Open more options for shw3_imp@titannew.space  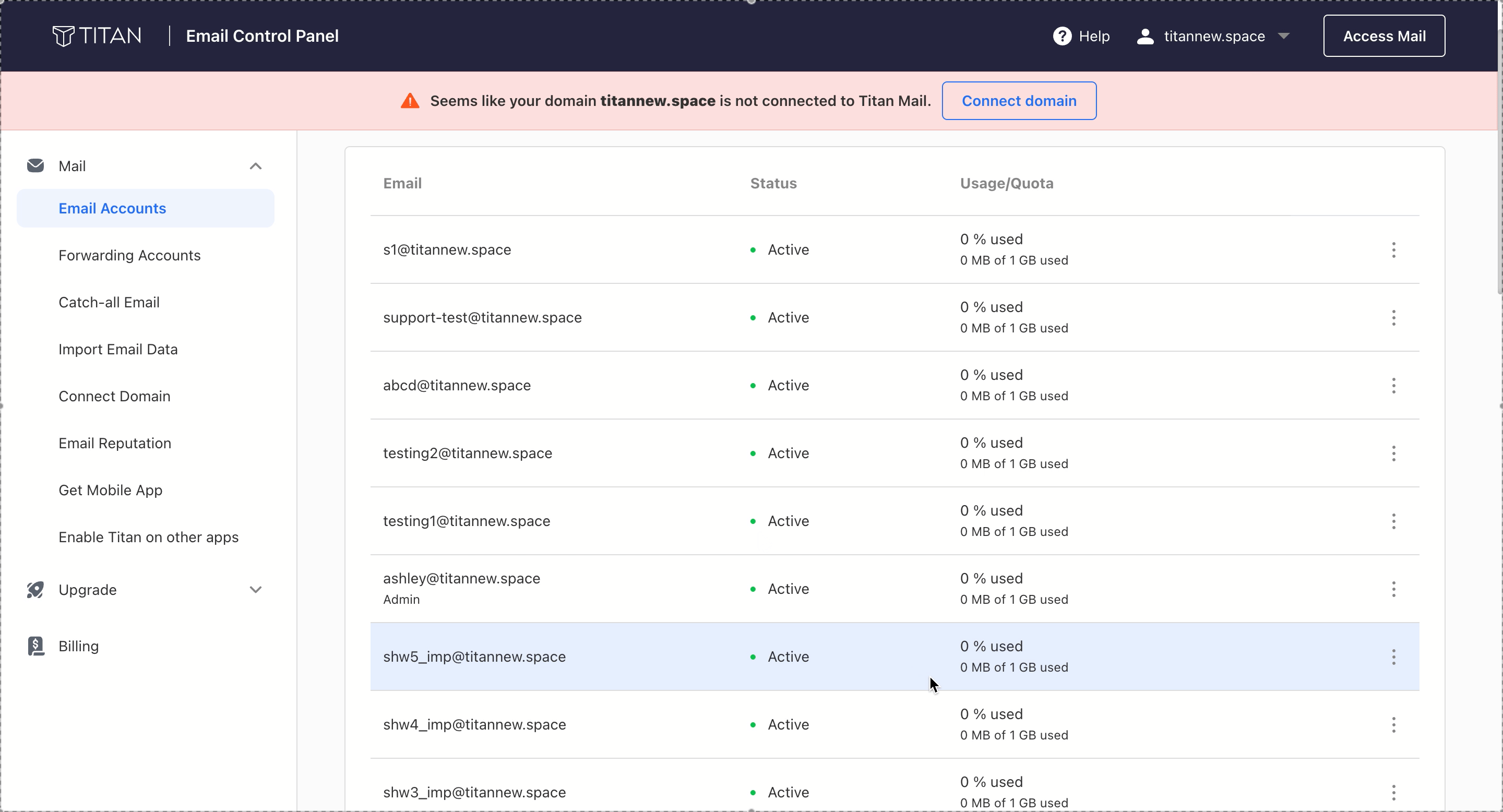1393,792
